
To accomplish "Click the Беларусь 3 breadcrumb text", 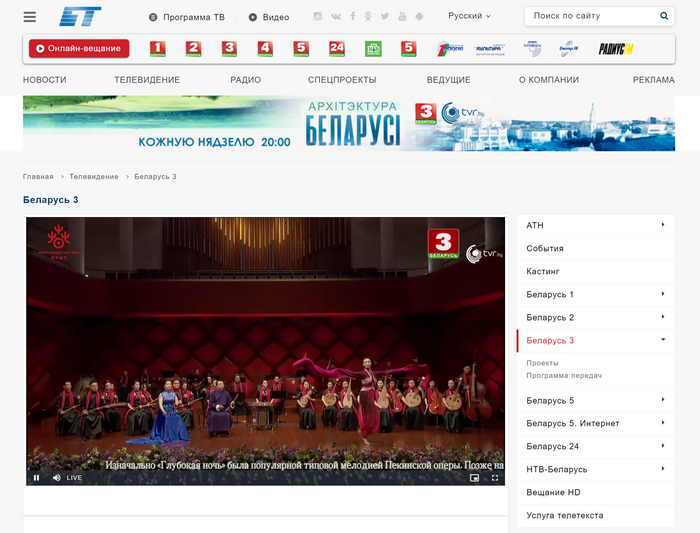I will [155, 177].
